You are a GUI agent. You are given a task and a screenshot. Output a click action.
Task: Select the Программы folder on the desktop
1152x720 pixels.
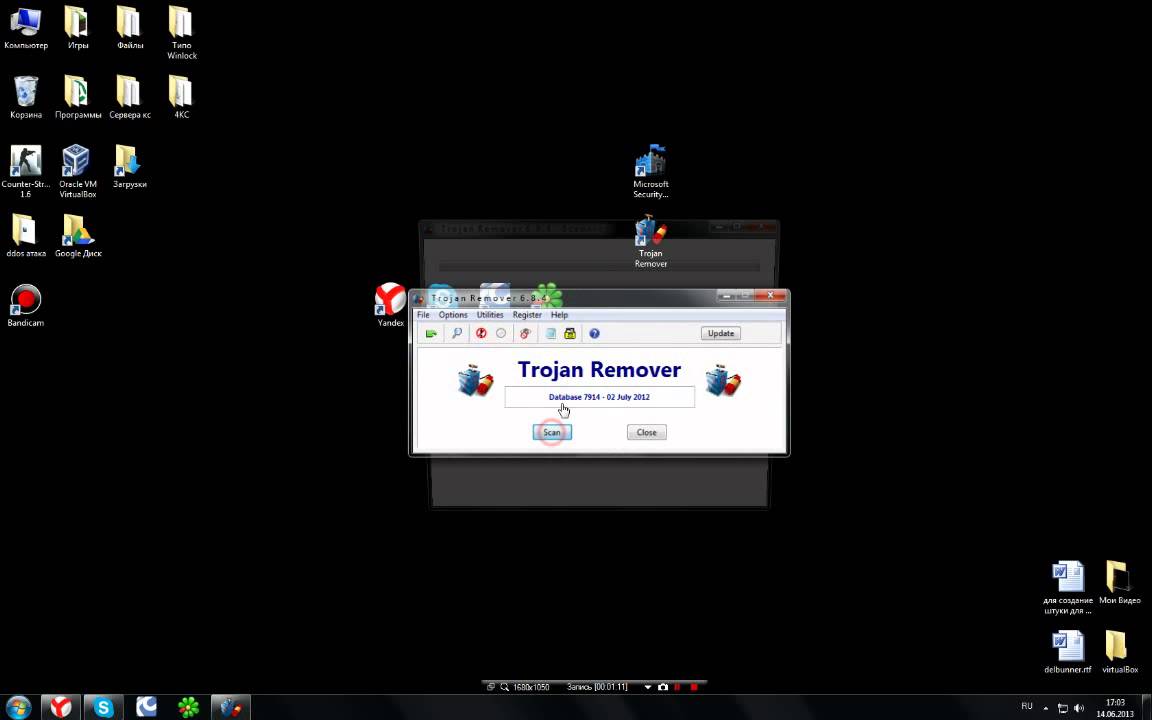pyautogui.click(x=78, y=97)
